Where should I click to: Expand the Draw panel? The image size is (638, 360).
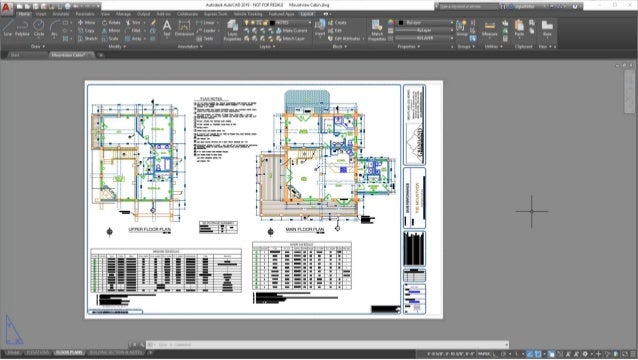(x=38, y=46)
